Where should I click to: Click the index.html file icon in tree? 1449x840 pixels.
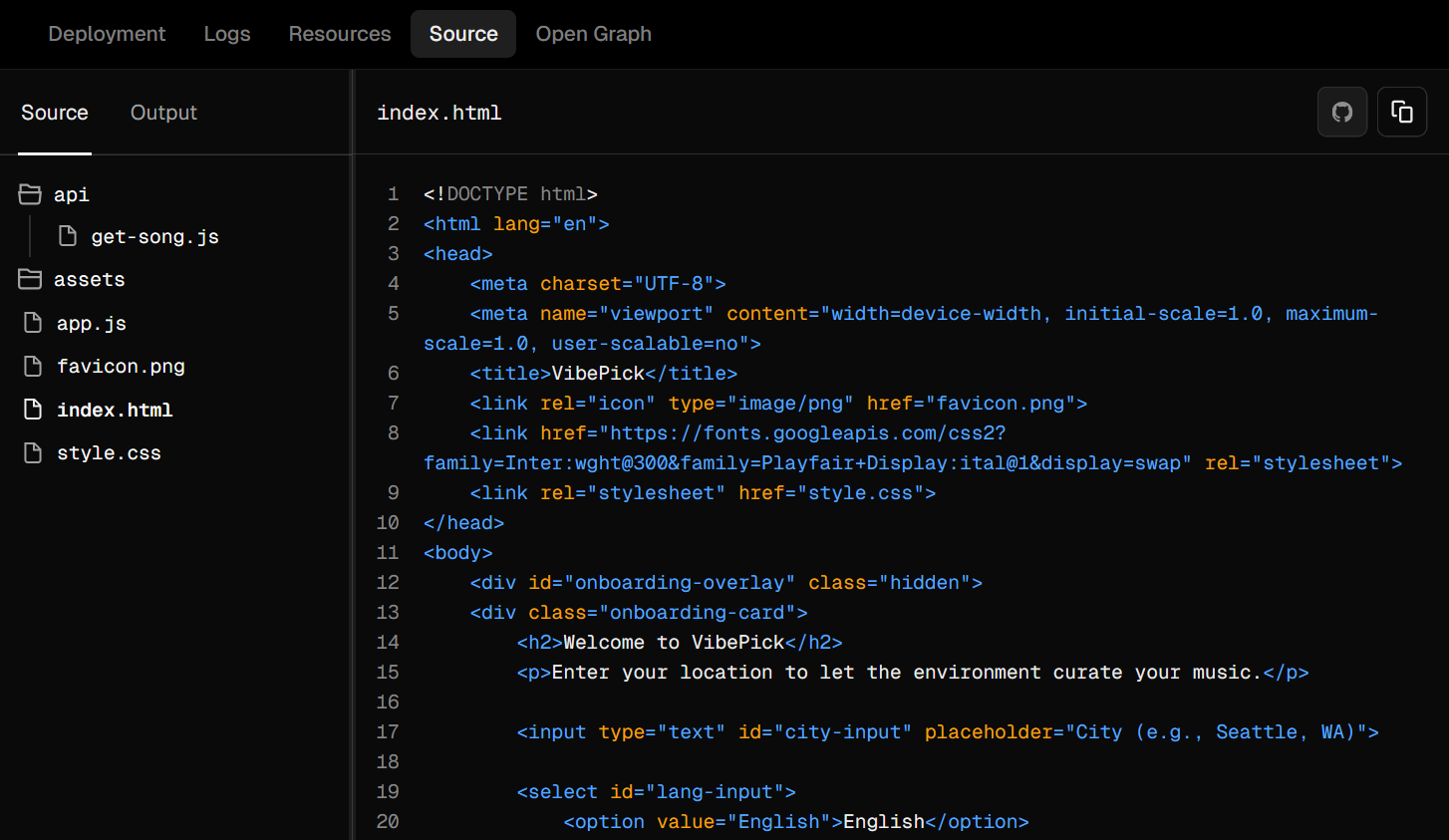[x=33, y=410]
